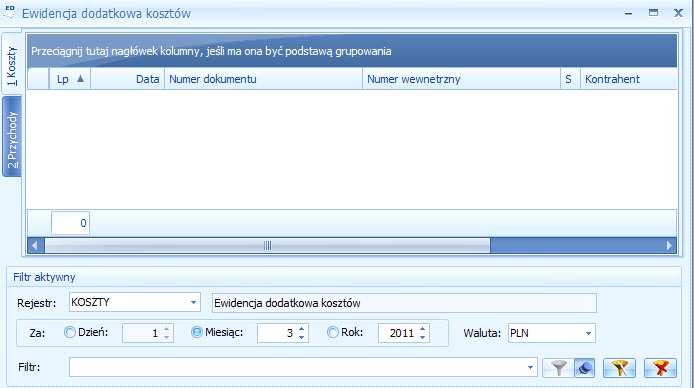Minimize the Ewidencja dodatkowa kosztów window
The image size is (694, 388).
(628, 13)
